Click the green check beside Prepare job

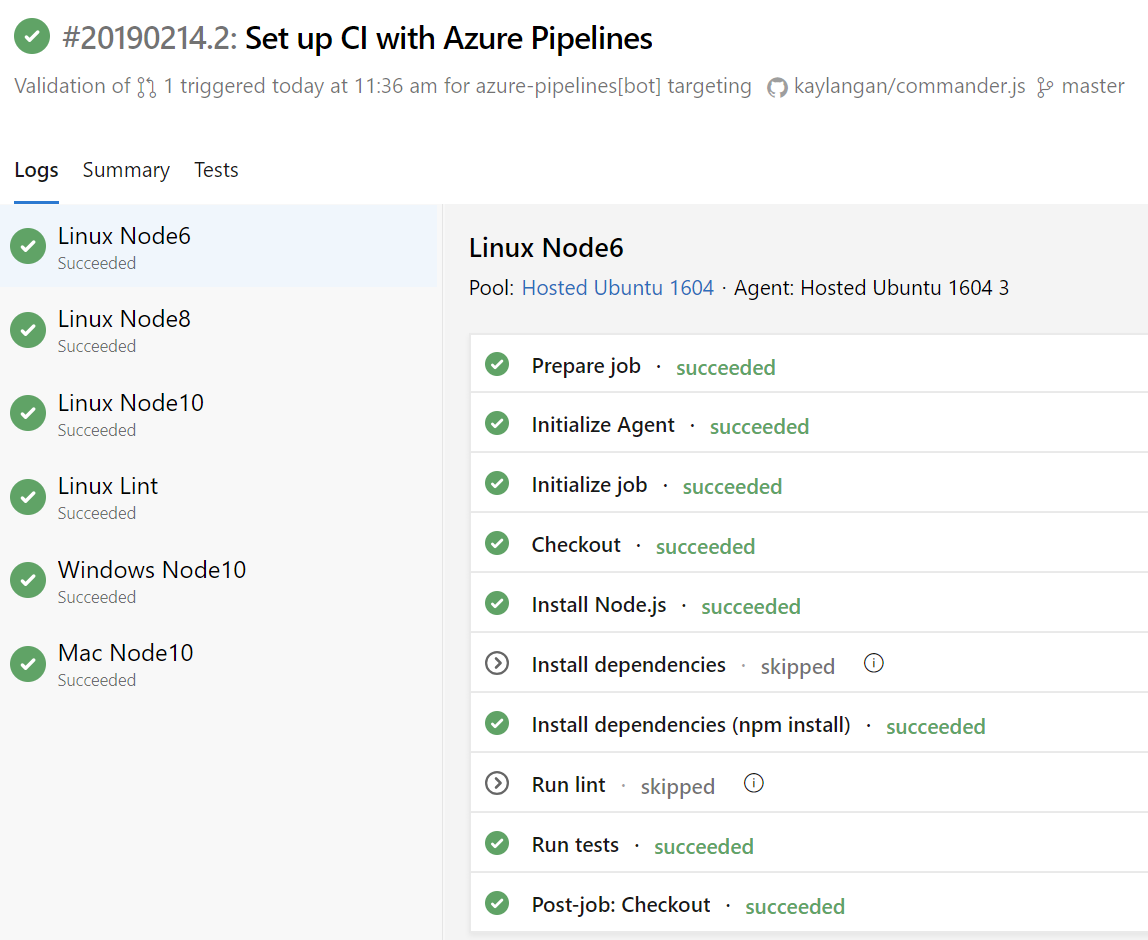click(497, 364)
